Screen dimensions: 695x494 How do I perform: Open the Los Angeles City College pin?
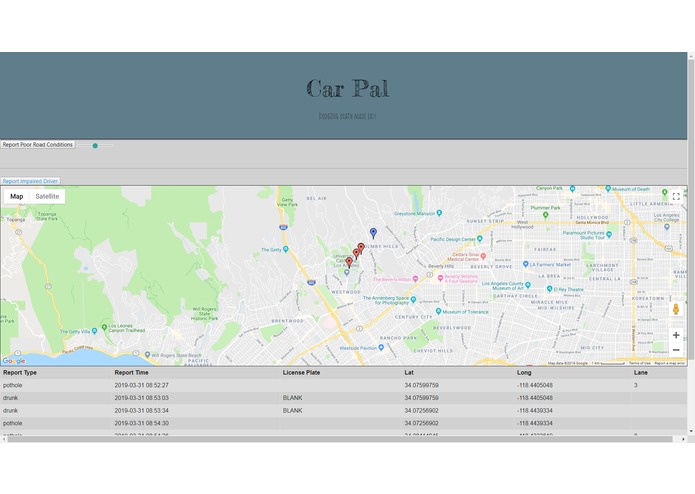coord(667,227)
